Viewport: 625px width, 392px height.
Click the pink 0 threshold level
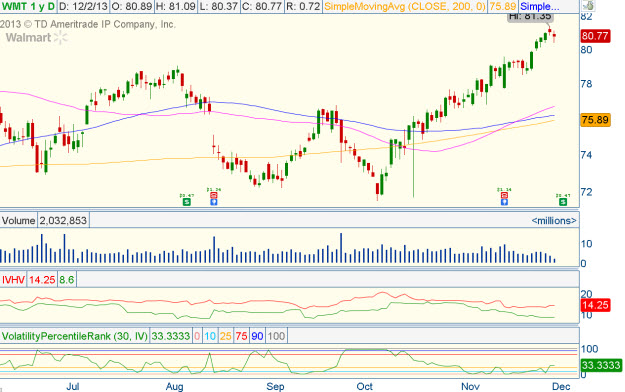197,336
